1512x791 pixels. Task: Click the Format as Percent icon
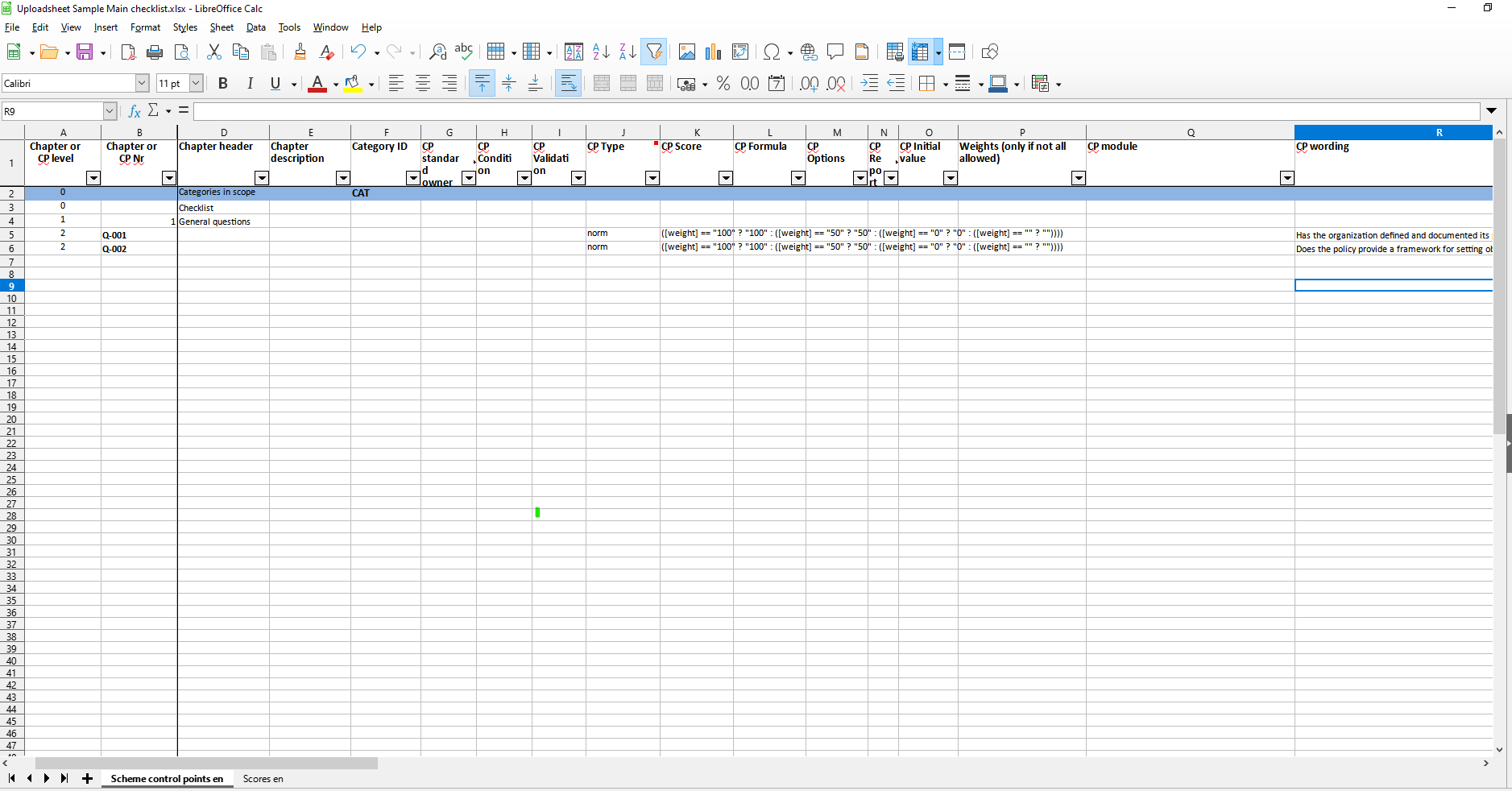723,84
